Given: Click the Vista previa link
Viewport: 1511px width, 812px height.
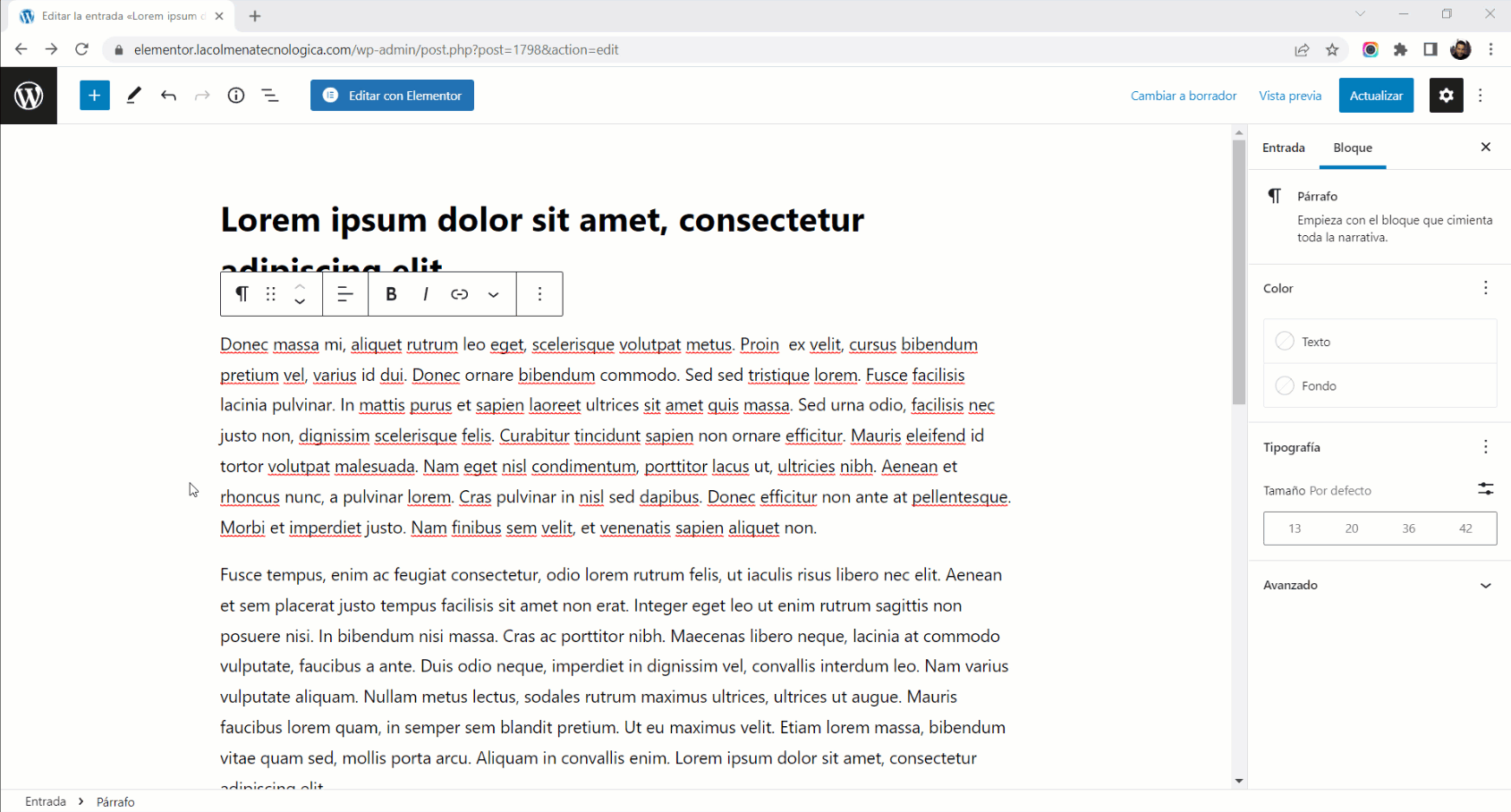Looking at the screenshot, I should (x=1289, y=96).
